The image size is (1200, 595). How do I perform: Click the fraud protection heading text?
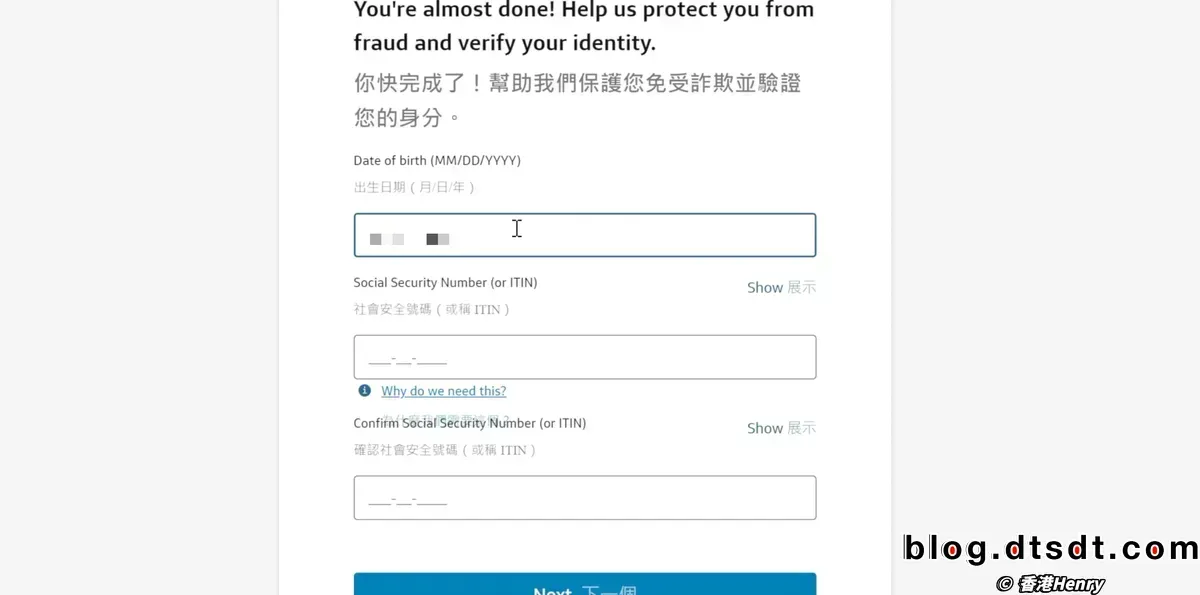click(x=584, y=27)
